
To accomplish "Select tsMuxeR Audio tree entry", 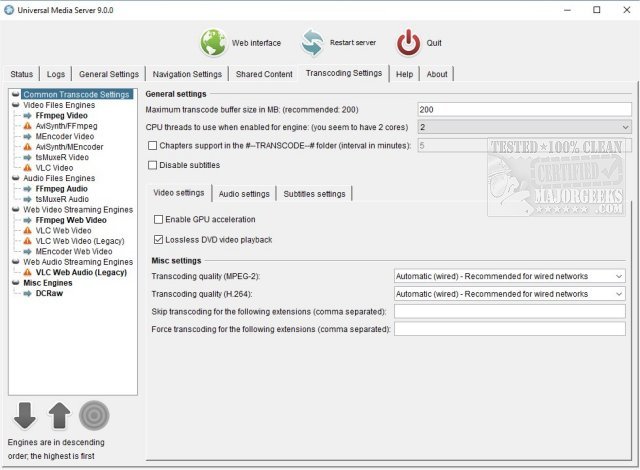I will point(62,199).
